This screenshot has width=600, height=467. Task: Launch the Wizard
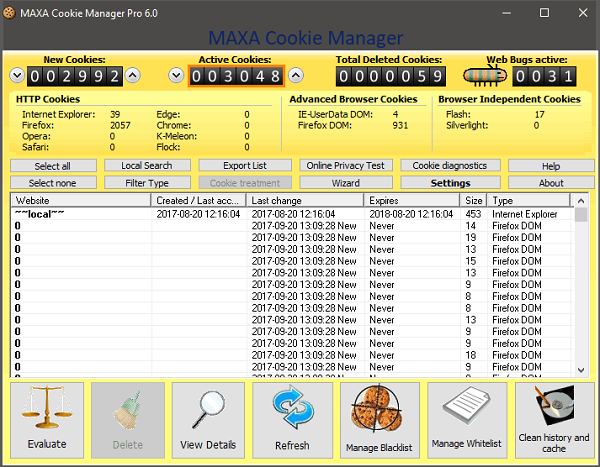(x=346, y=183)
